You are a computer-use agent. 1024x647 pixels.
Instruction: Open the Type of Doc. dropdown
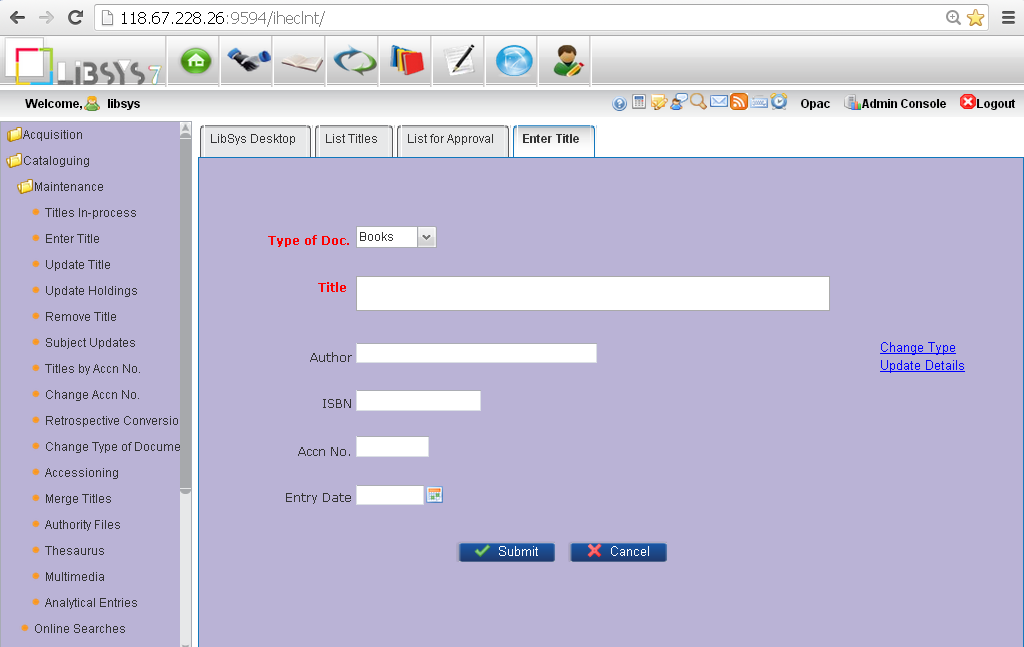pos(395,237)
